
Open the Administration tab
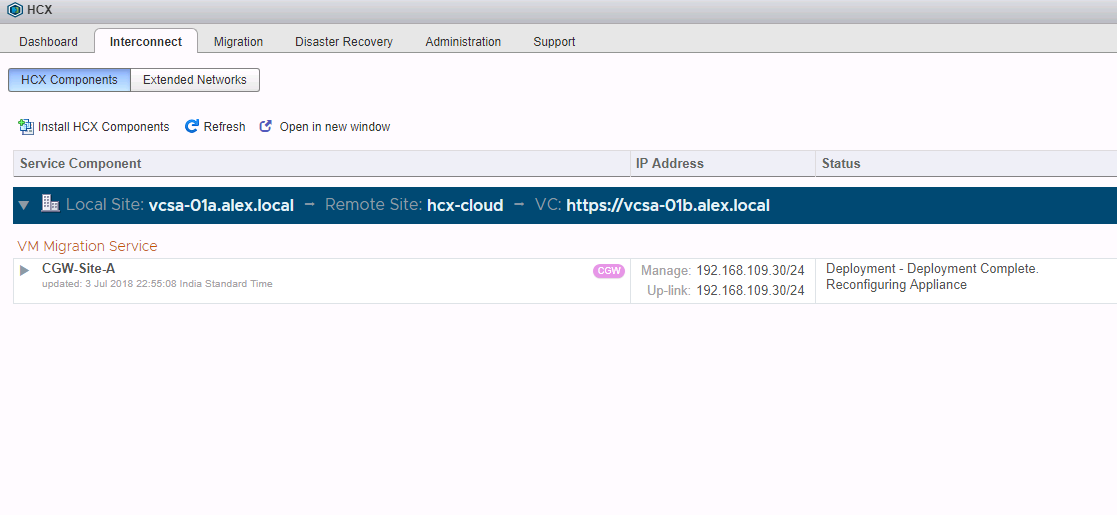pyautogui.click(x=463, y=42)
